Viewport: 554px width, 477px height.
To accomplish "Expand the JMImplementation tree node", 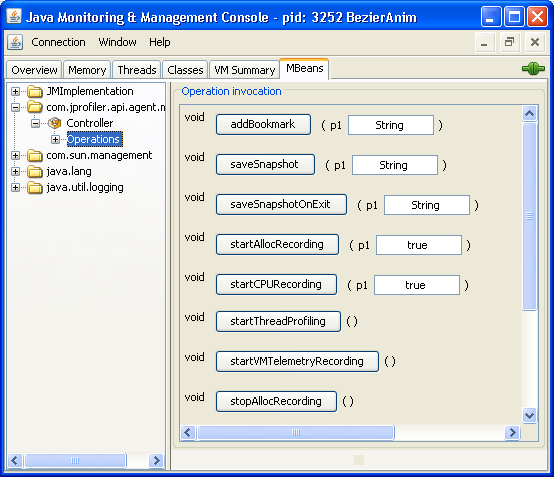I will click(x=15, y=91).
